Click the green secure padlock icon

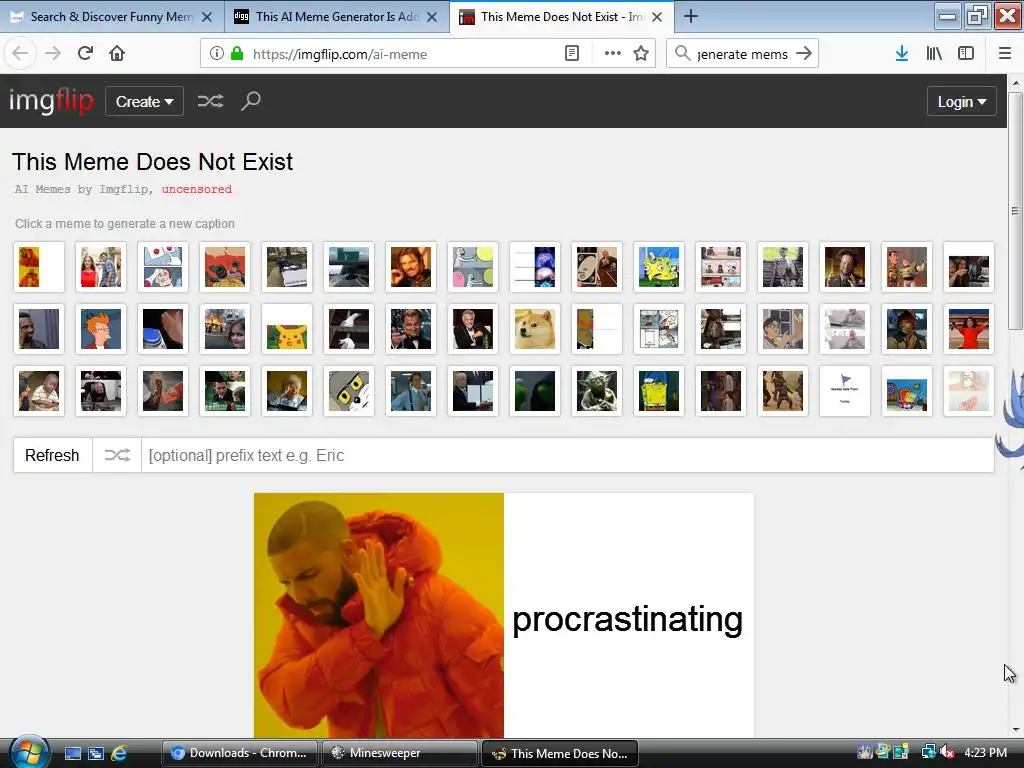point(237,54)
